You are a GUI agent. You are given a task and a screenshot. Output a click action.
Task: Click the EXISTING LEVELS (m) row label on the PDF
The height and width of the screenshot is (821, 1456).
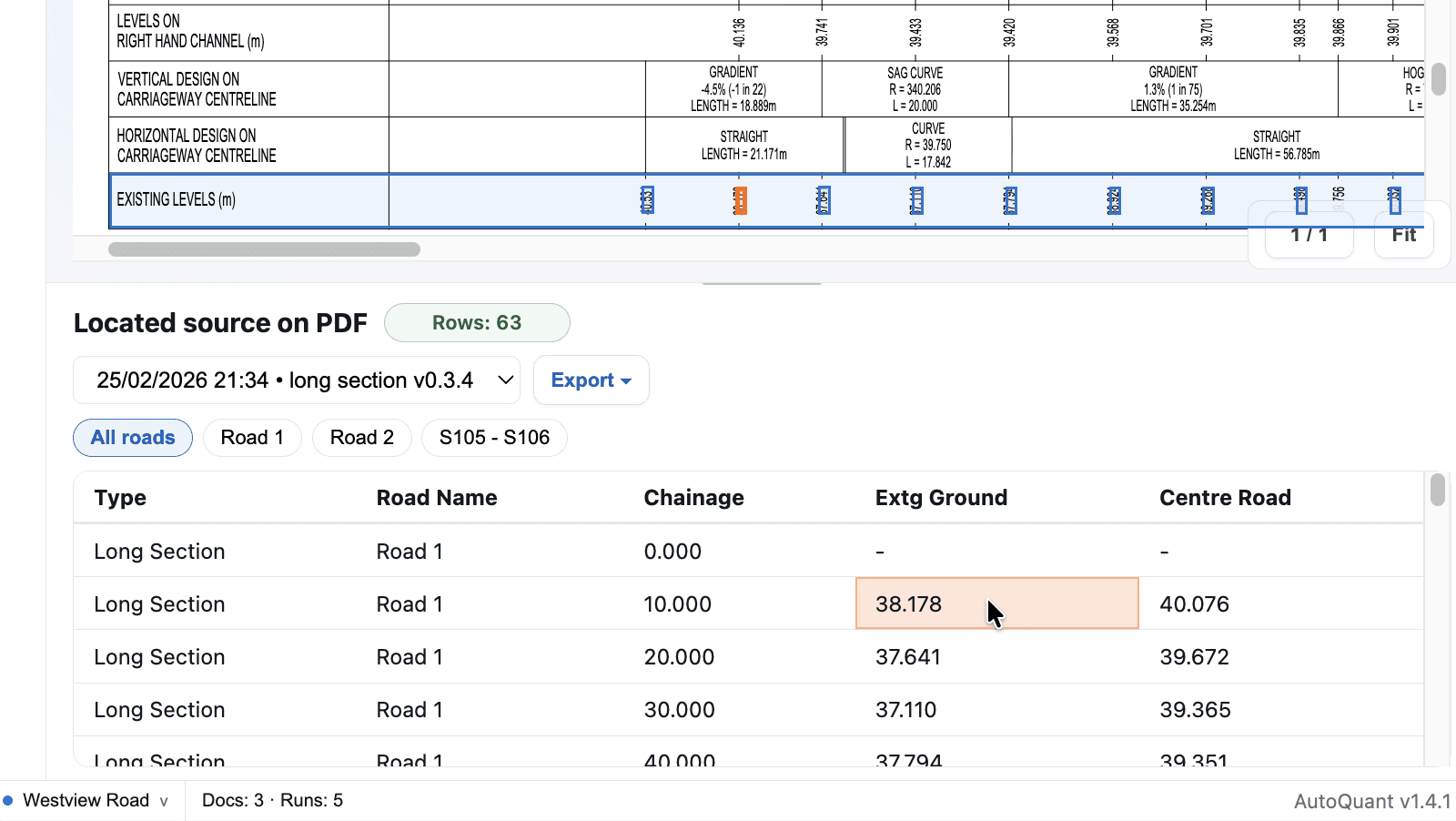pyautogui.click(x=176, y=199)
